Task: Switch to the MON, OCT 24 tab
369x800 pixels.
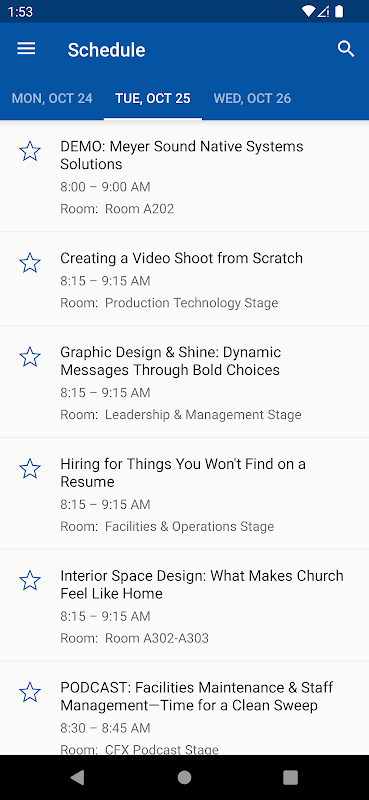Action: [x=52, y=98]
